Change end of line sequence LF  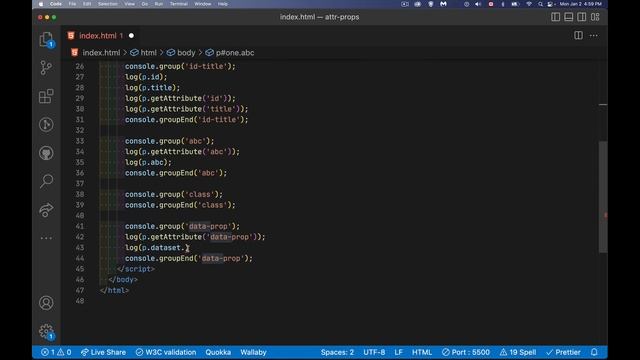(398, 352)
